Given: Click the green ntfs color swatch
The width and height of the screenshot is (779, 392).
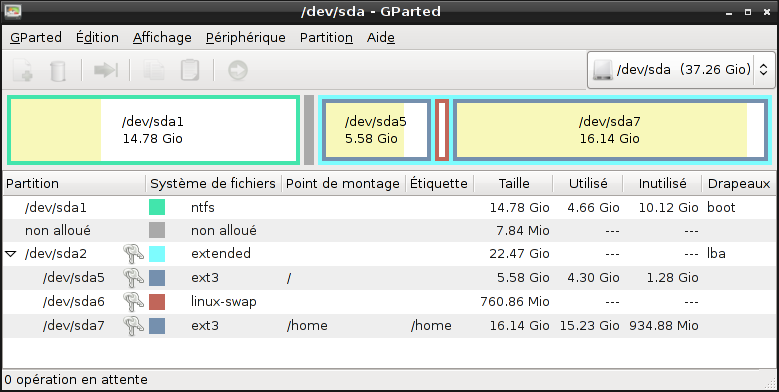Looking at the screenshot, I should click(x=157, y=207).
